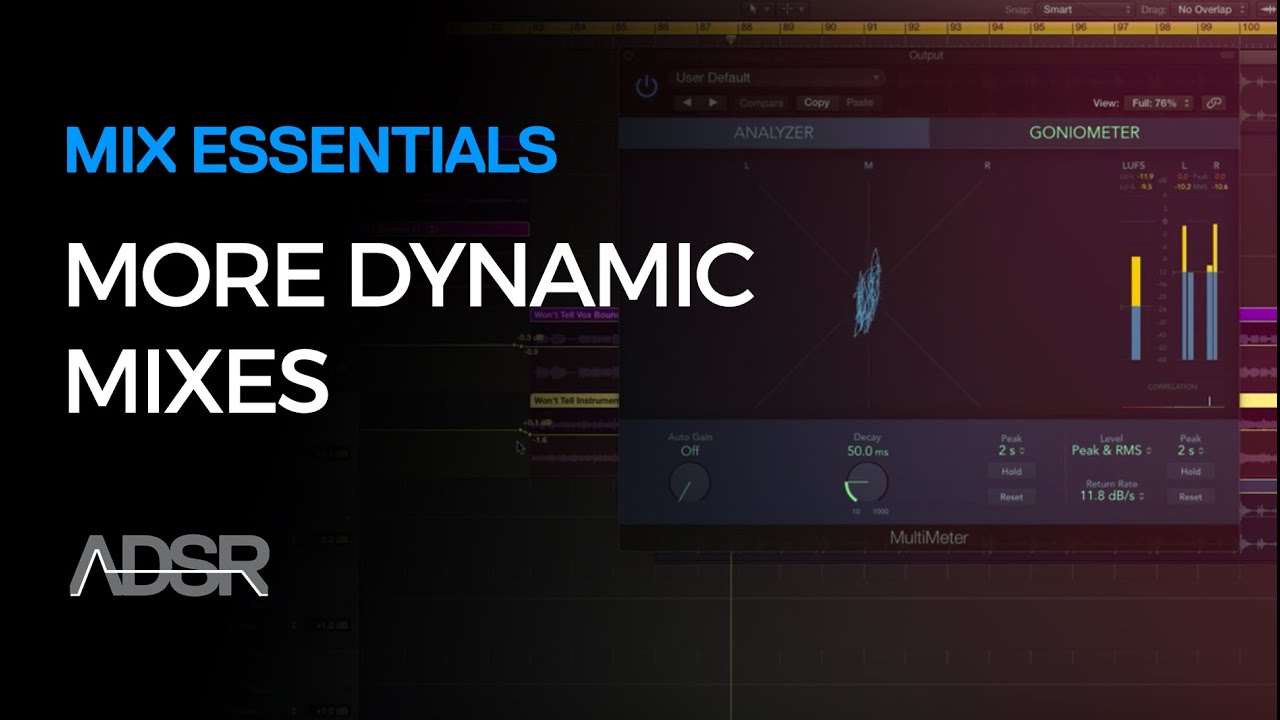
Task: Click the Copy button in MultiMeter
Action: tap(817, 103)
